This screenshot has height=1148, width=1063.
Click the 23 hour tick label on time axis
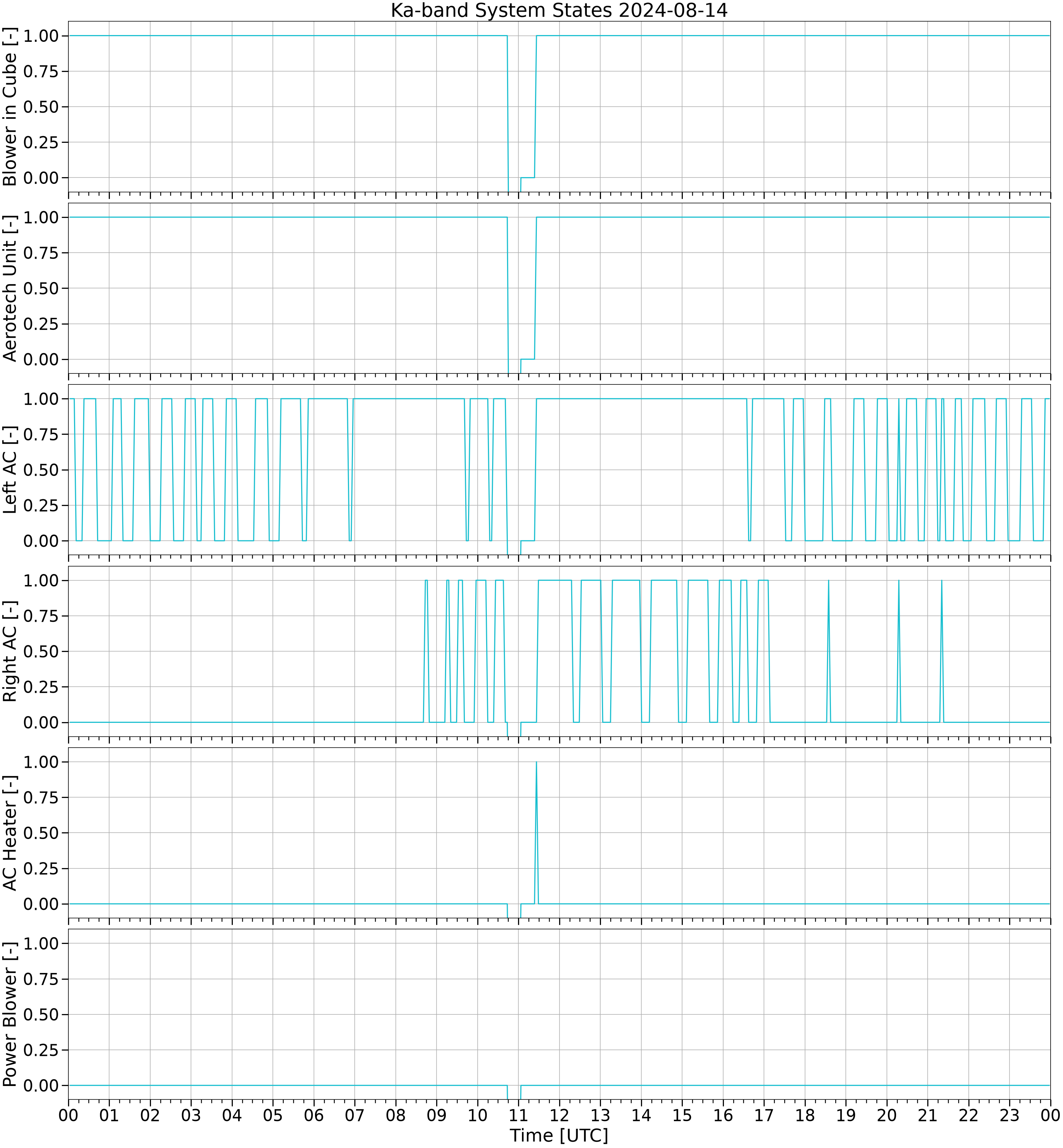pos(1009,1115)
